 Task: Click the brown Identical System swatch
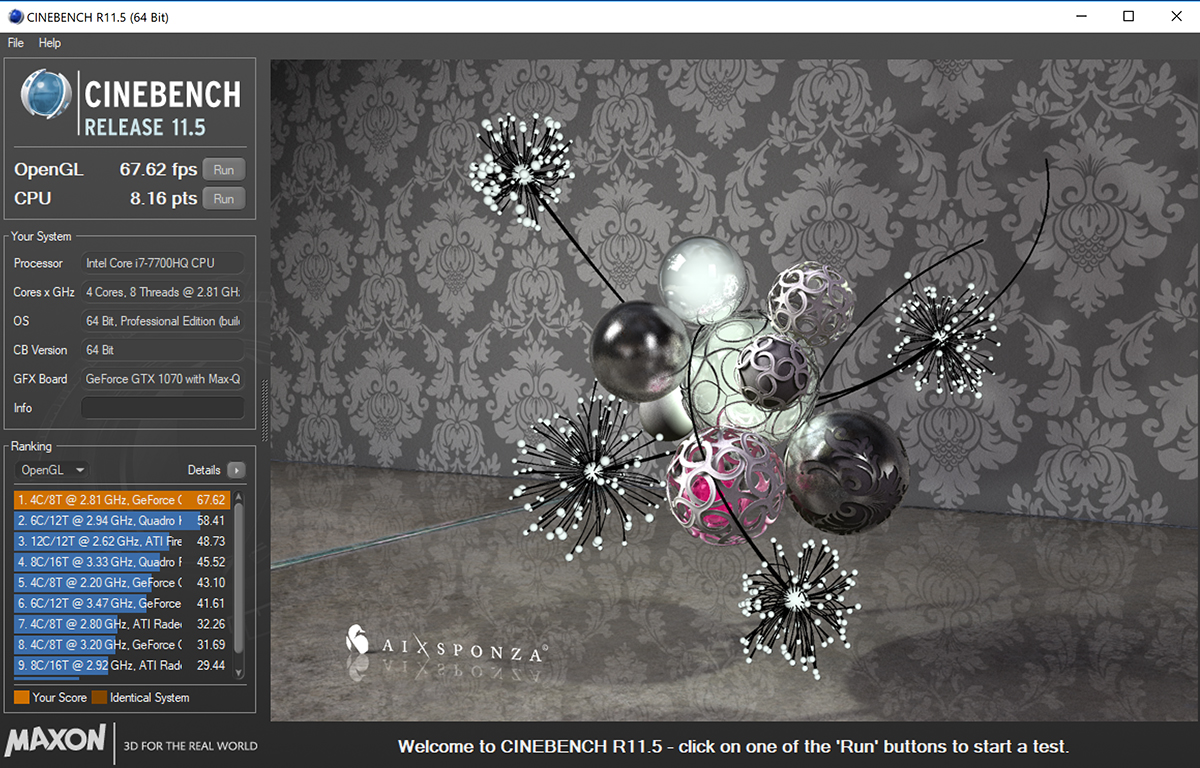click(99, 697)
